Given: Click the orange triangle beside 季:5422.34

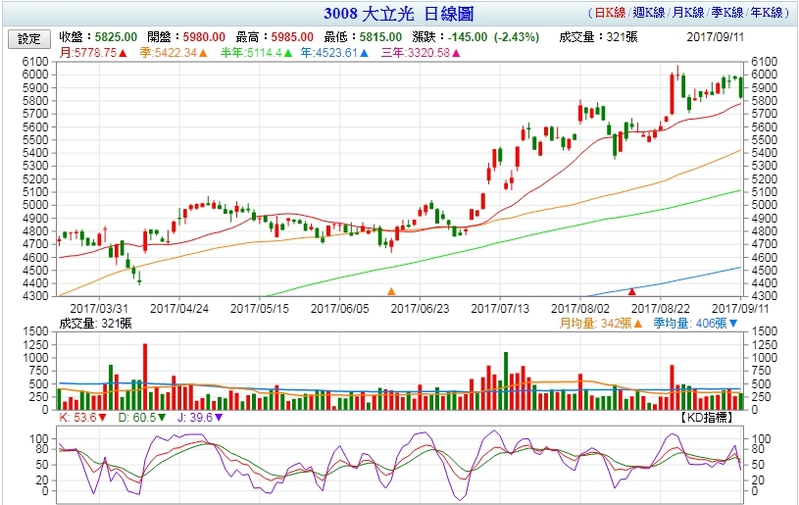Looking at the screenshot, I should 203,53.
